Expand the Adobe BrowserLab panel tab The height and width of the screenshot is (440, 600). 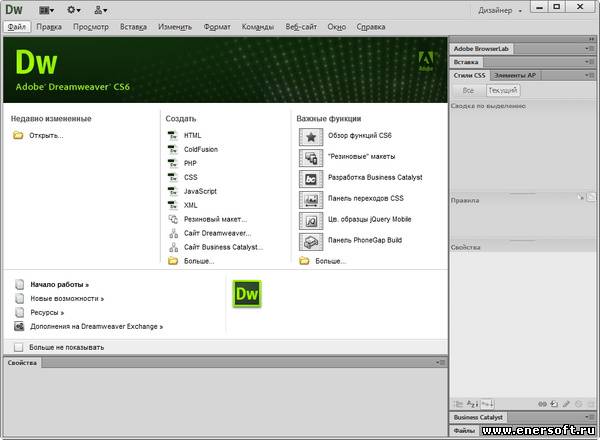[481, 49]
